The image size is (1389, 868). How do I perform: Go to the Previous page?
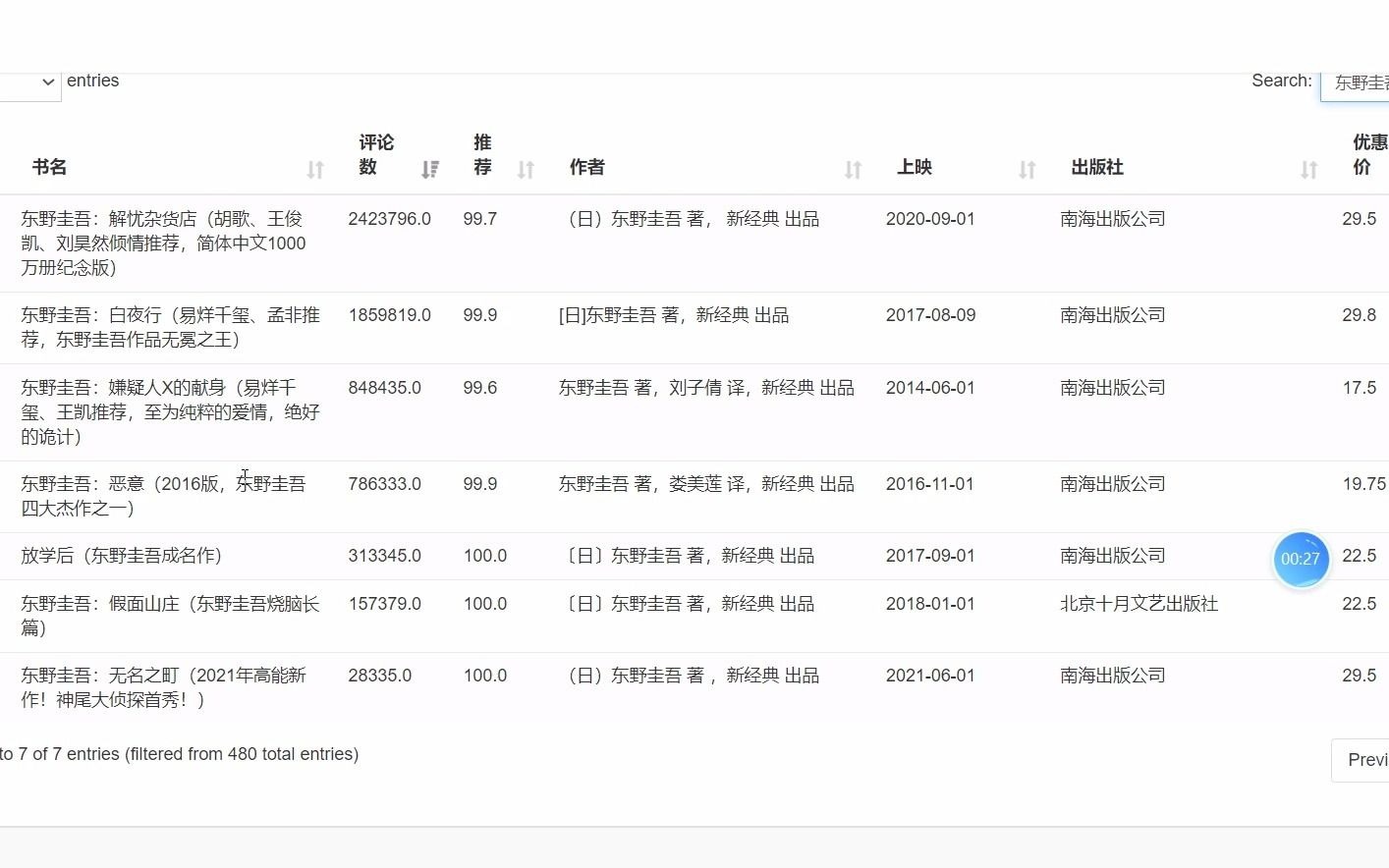[x=1361, y=760]
